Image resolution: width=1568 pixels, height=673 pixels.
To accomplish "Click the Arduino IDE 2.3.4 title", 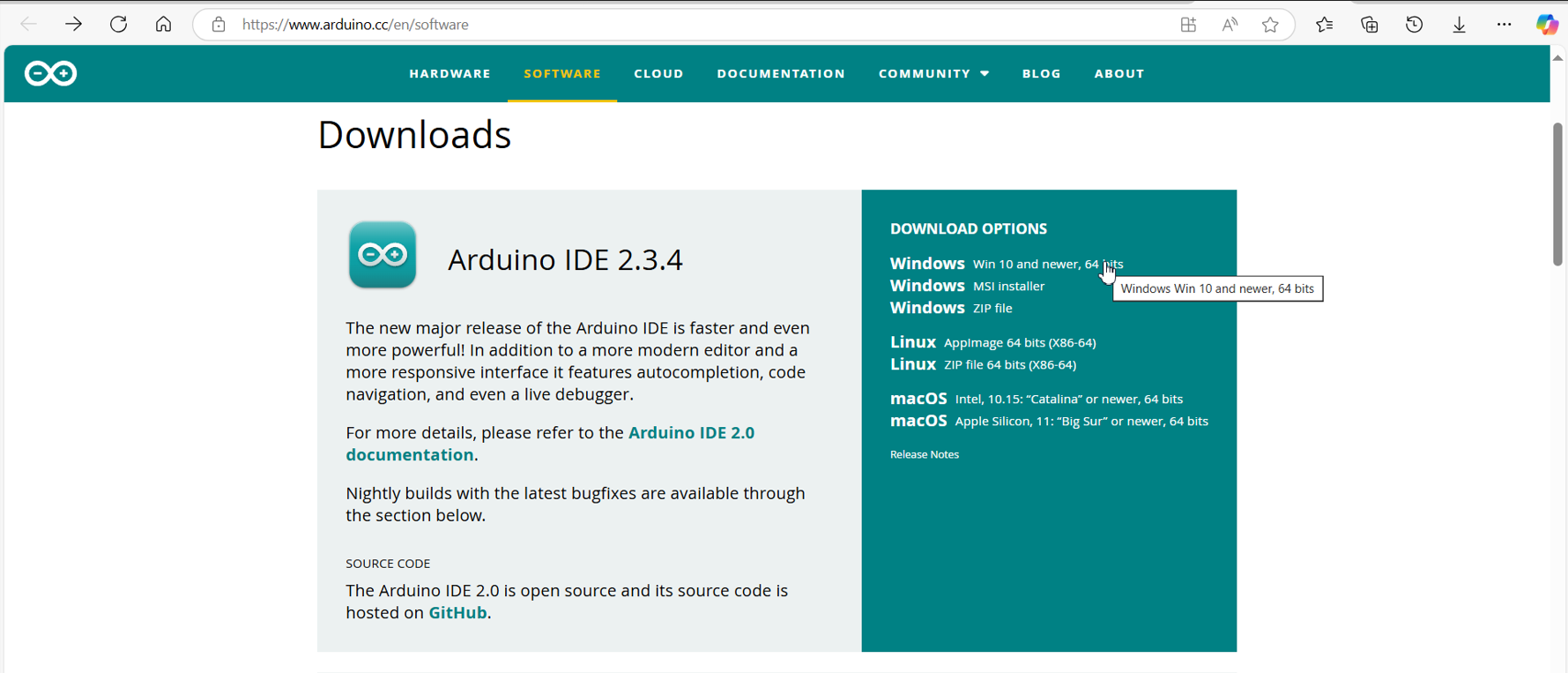I will [x=565, y=259].
